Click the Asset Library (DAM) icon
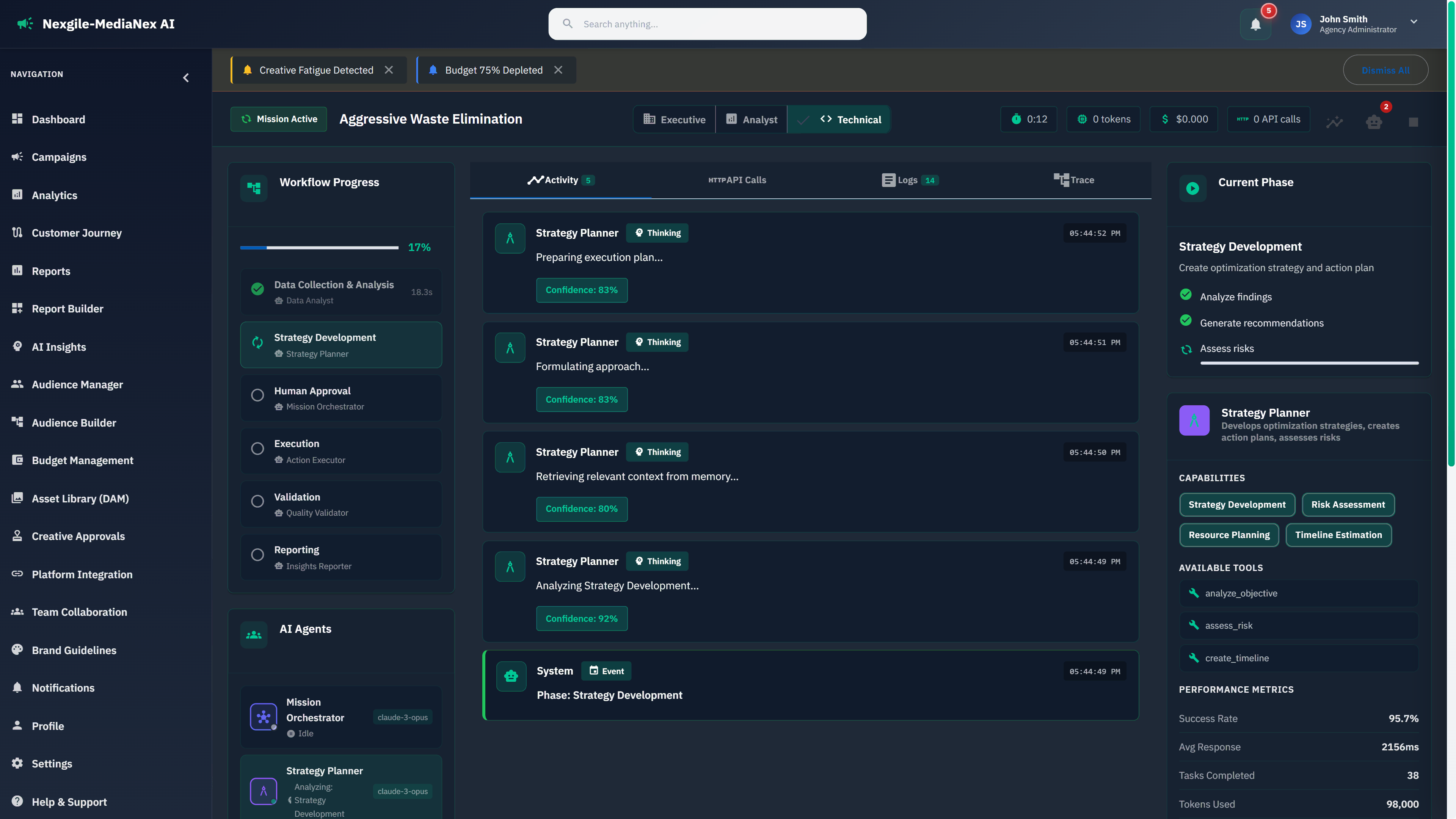1456x819 pixels. (x=17, y=498)
